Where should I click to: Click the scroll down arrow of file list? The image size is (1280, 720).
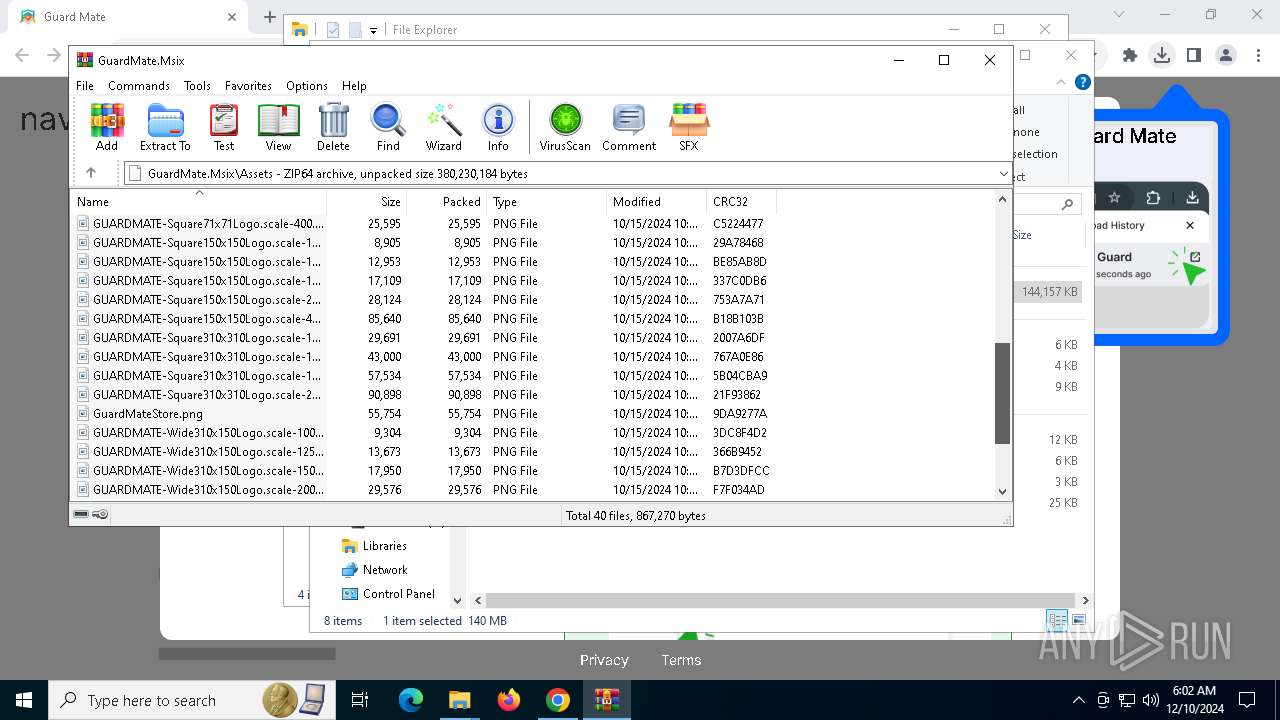[x=1002, y=491]
